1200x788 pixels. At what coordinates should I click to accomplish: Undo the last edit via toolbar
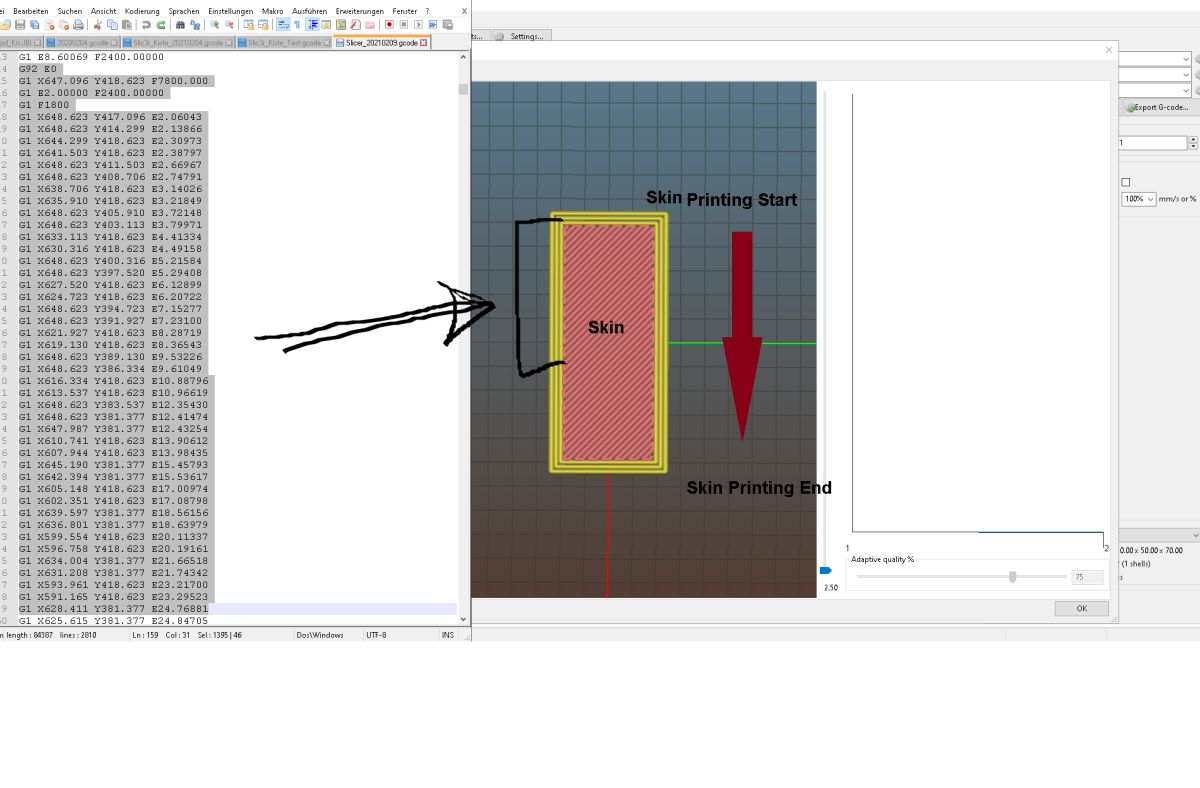pos(146,24)
